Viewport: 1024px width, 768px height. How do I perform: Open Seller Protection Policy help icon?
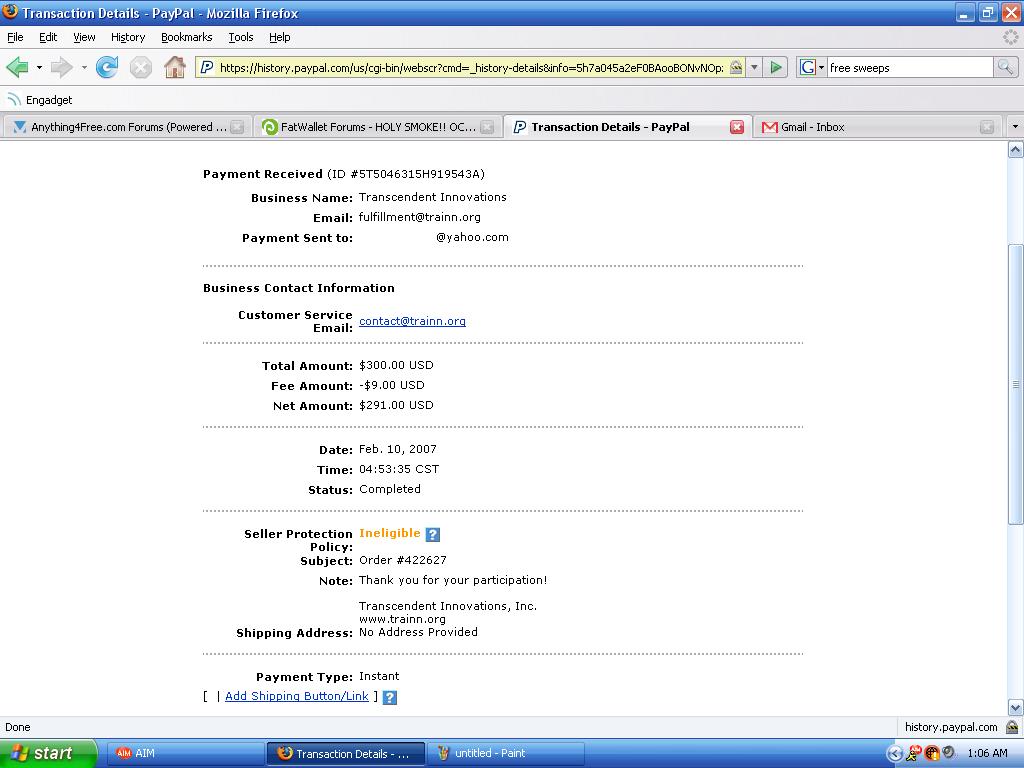pyautogui.click(x=432, y=534)
